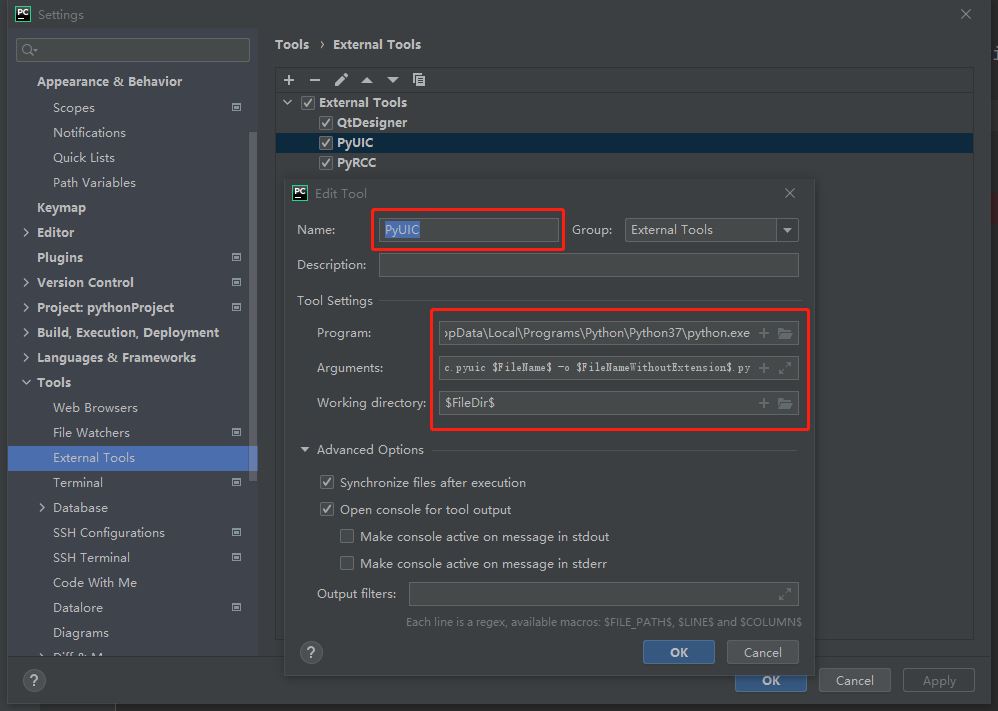Insert a macro into the Program field
Image resolution: width=998 pixels, height=711 pixels.
pyautogui.click(x=764, y=333)
